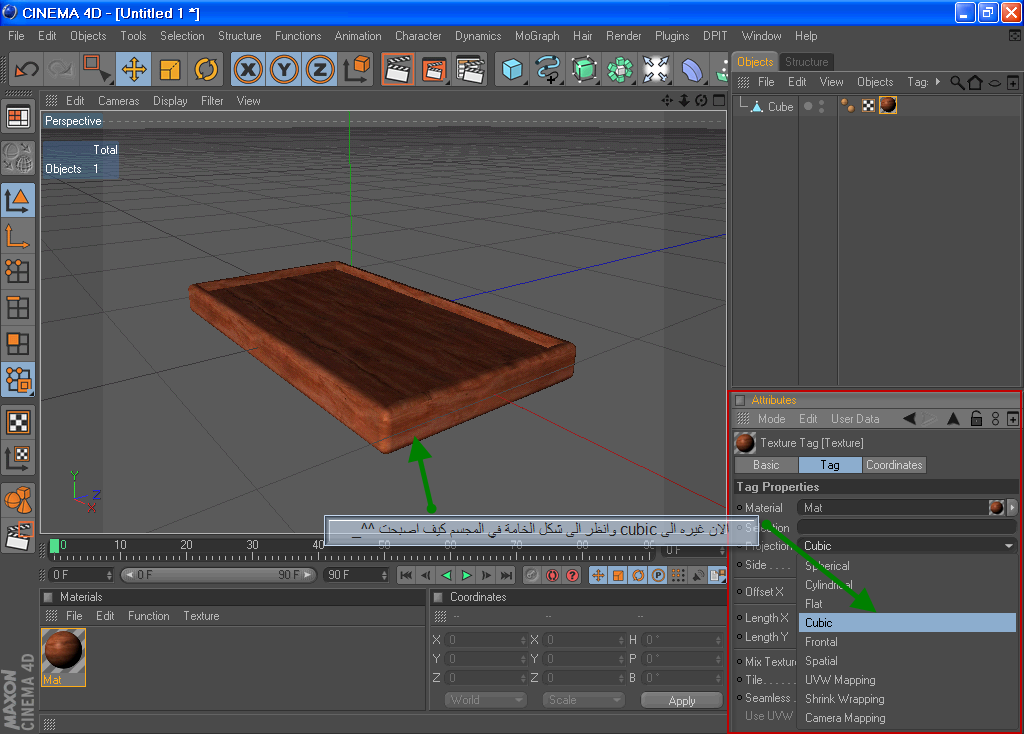Open the deformer objects icon
The width and height of the screenshot is (1024, 734).
click(x=692, y=69)
